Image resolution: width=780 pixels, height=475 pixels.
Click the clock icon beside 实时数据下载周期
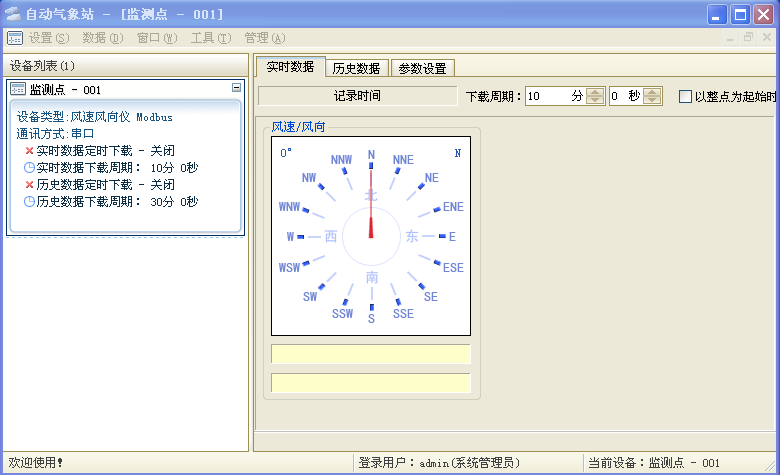29,167
